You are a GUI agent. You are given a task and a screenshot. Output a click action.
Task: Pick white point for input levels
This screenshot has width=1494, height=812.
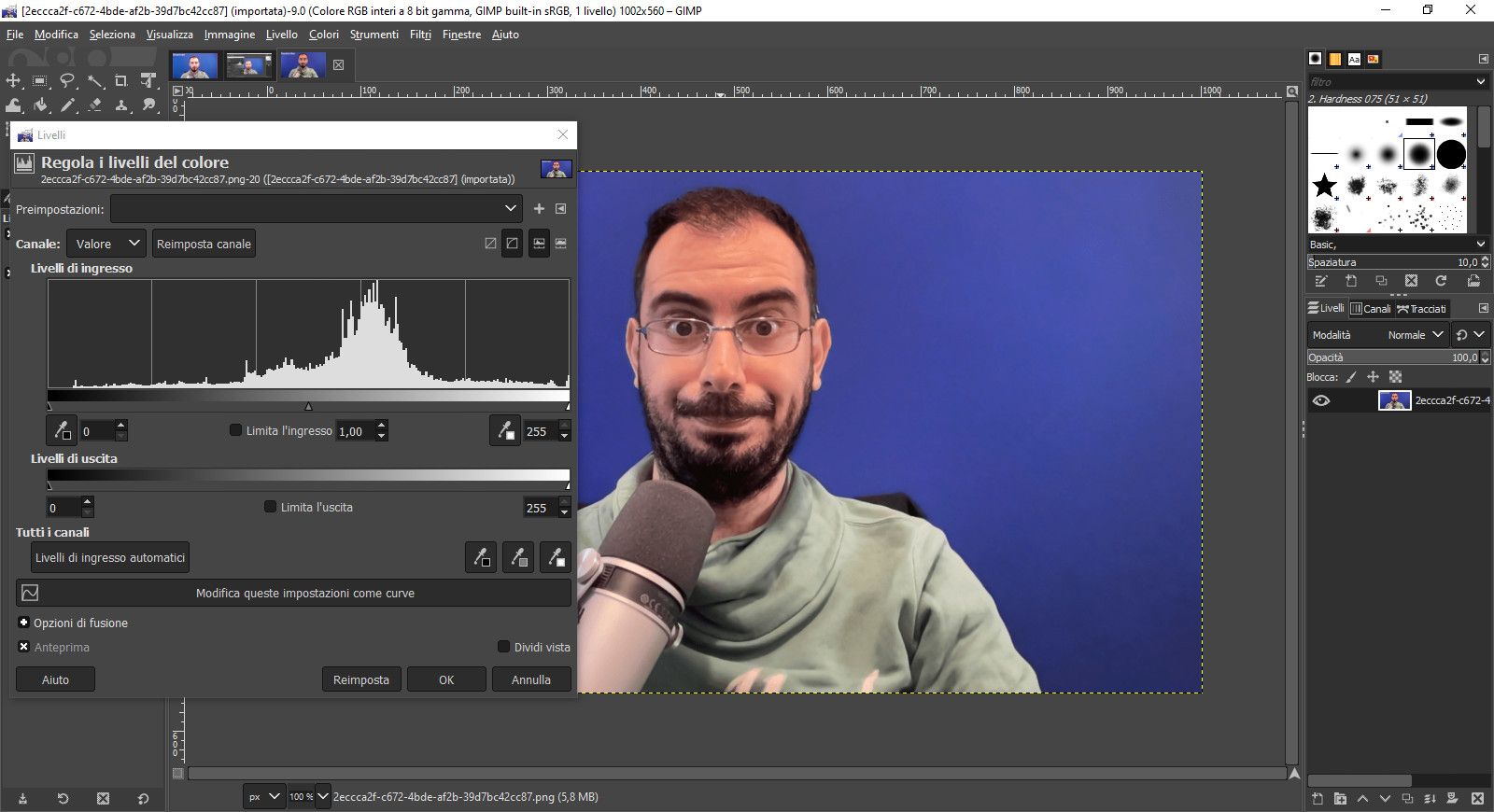pyautogui.click(x=505, y=430)
